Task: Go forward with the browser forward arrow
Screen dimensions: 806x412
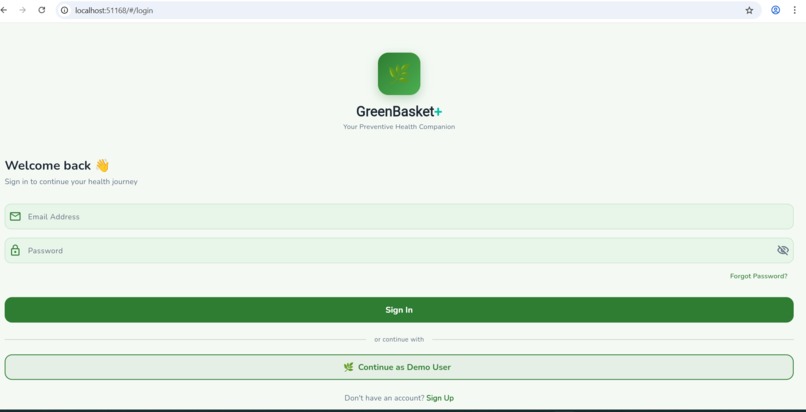Action: coord(23,10)
